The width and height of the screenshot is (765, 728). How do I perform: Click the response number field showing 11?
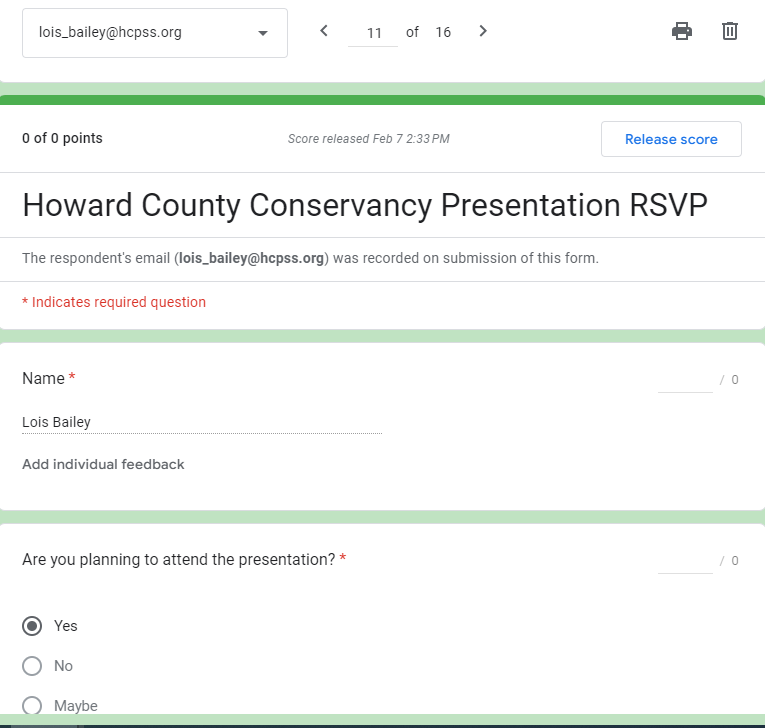tap(374, 33)
